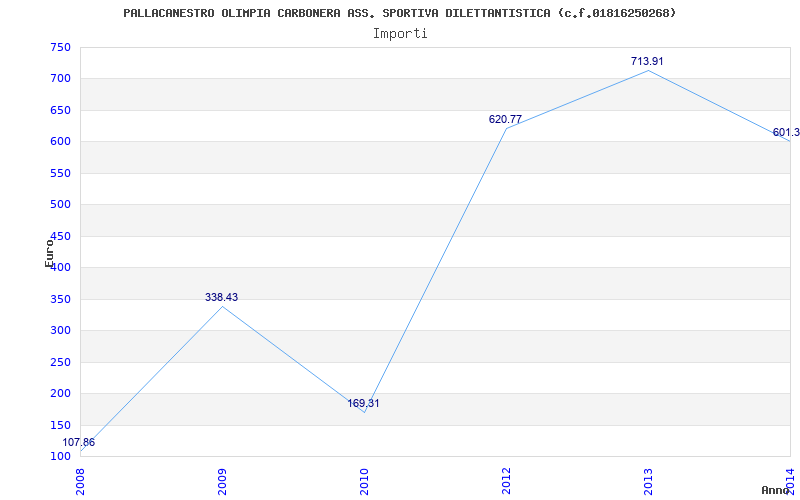Click the 620.77 data label

[x=505, y=119]
